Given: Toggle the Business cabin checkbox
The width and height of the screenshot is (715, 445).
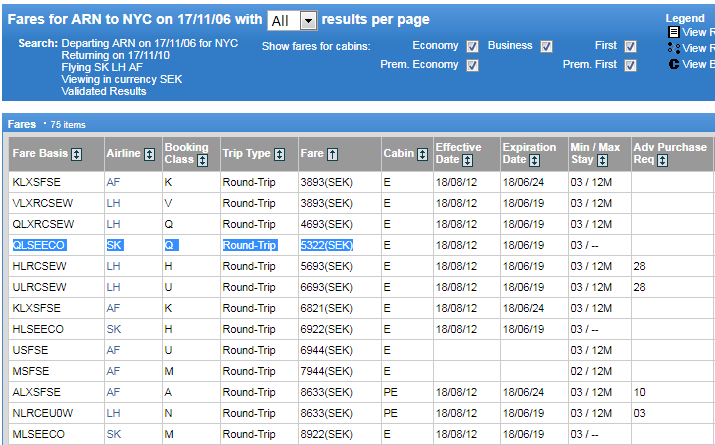Looking at the screenshot, I should (546, 46).
